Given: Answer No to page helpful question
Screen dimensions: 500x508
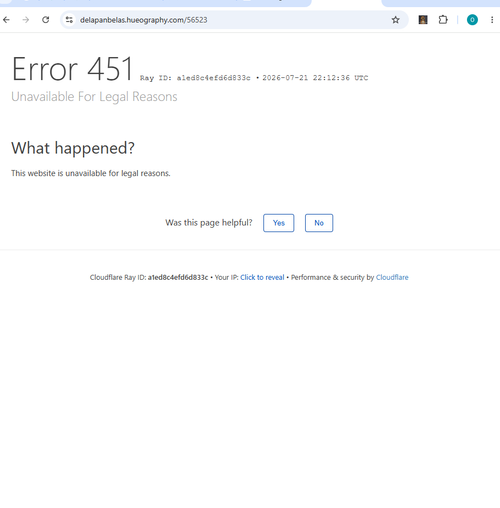Looking at the screenshot, I should point(319,223).
